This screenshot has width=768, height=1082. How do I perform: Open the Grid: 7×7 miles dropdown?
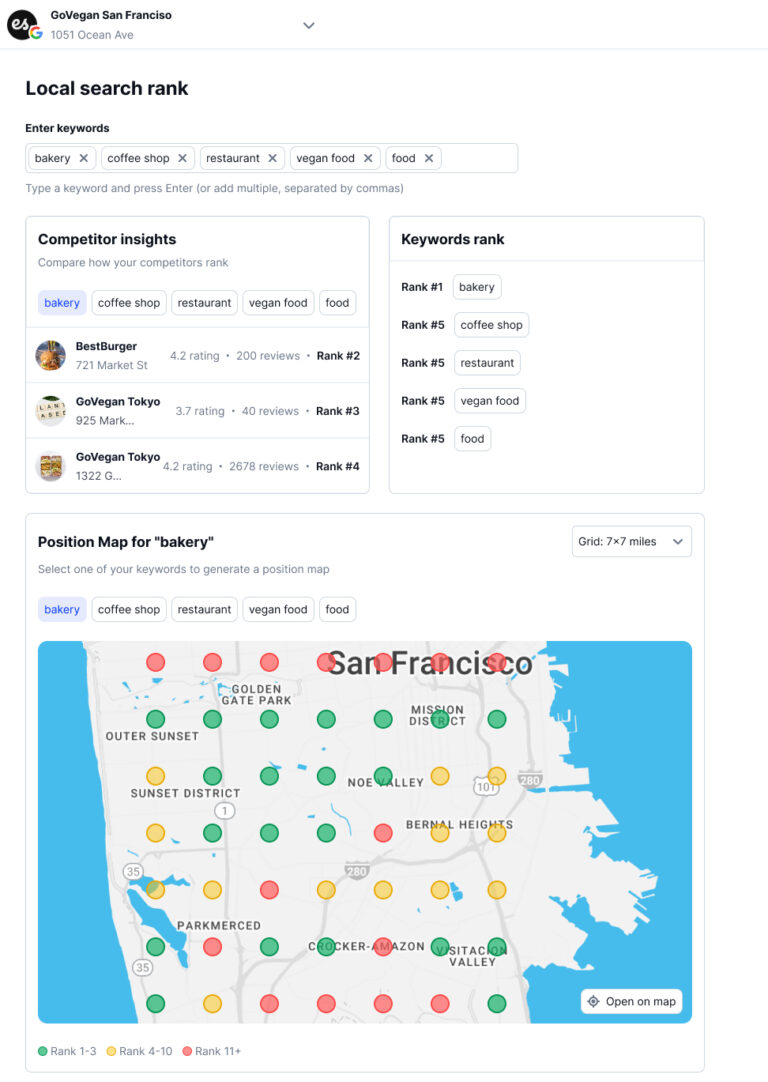click(632, 540)
